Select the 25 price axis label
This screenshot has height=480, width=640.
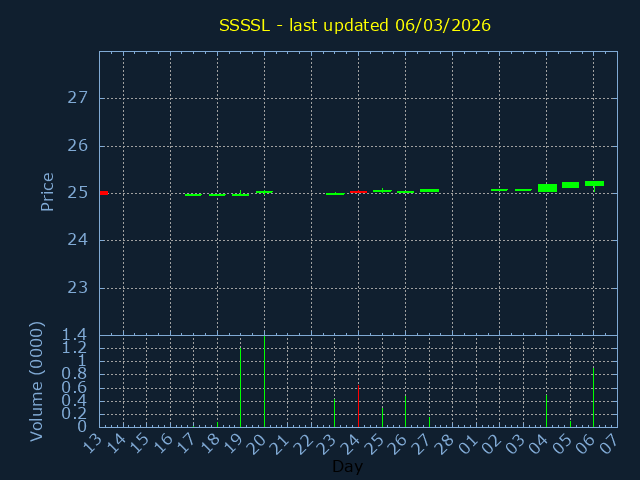point(77,193)
